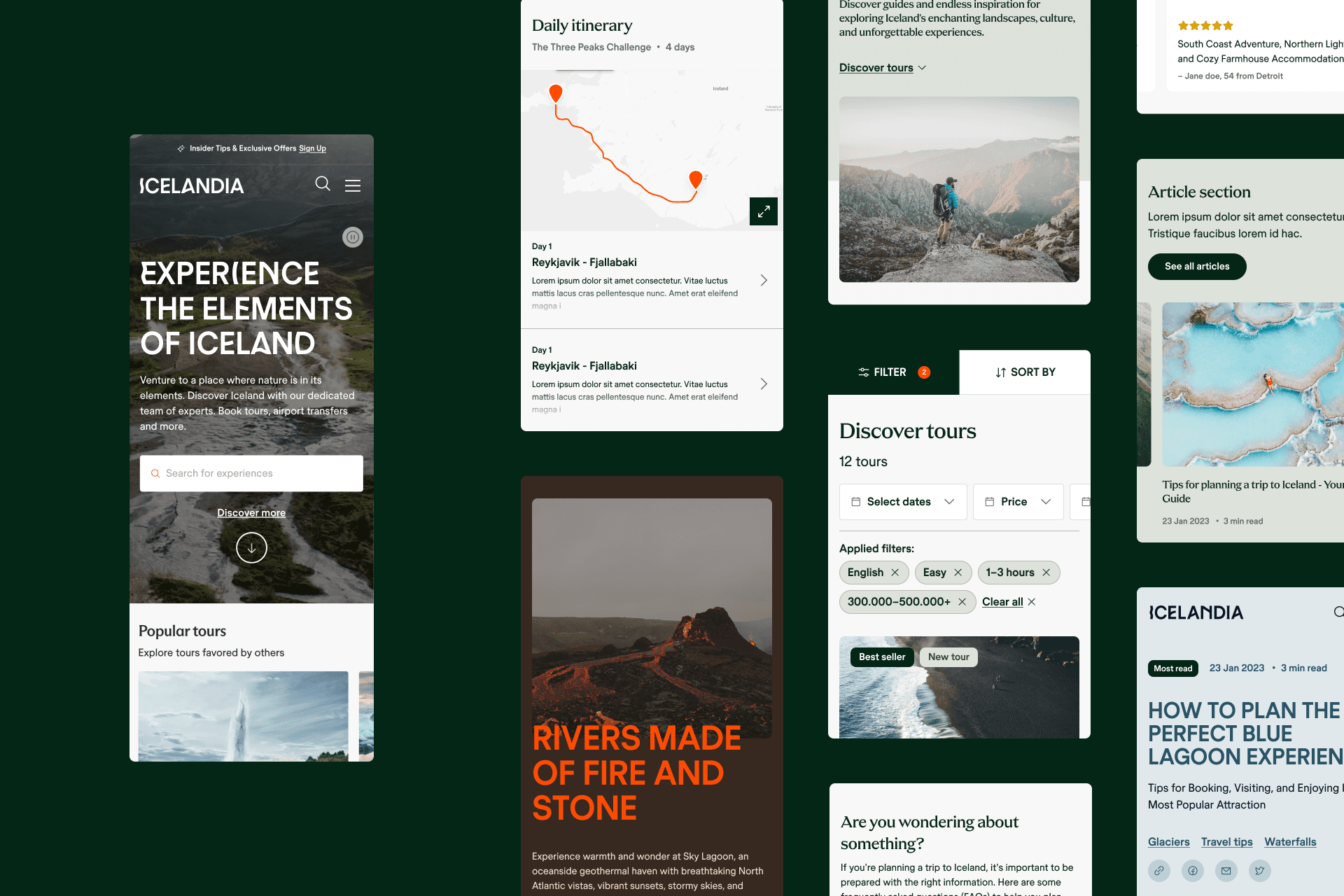Remove the English applied filter
The width and height of the screenshot is (1344, 896).
pyautogui.click(x=895, y=573)
